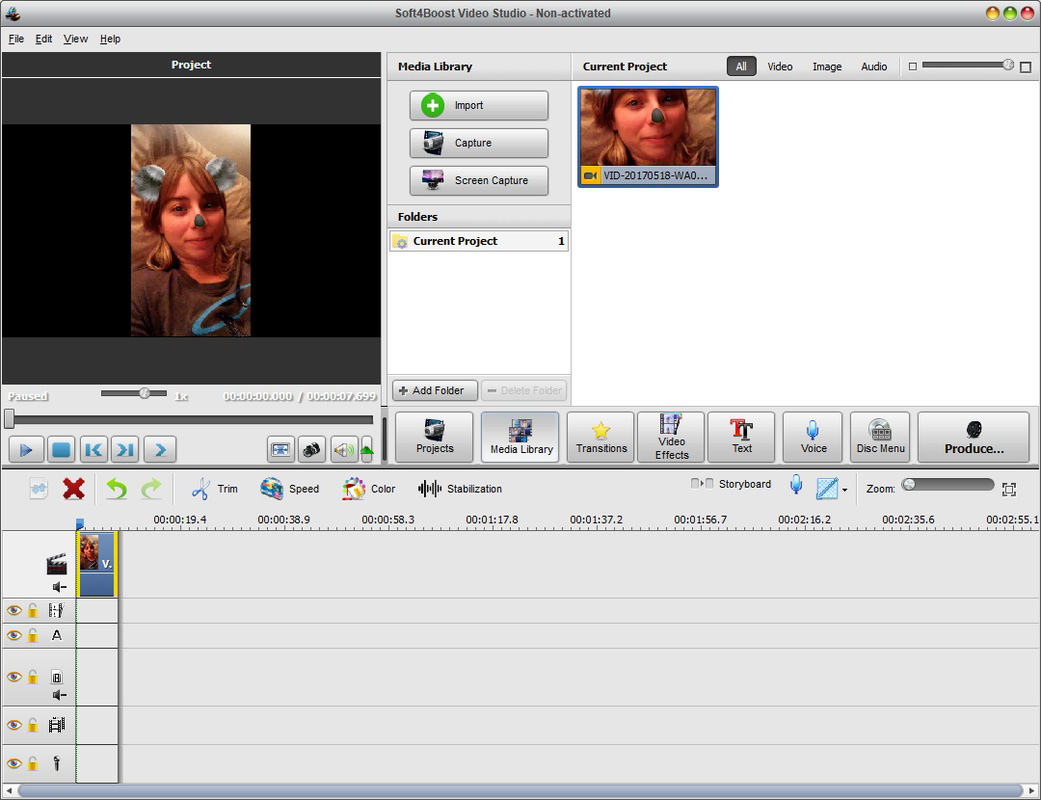
Task: Open the File menu
Action: (16, 39)
